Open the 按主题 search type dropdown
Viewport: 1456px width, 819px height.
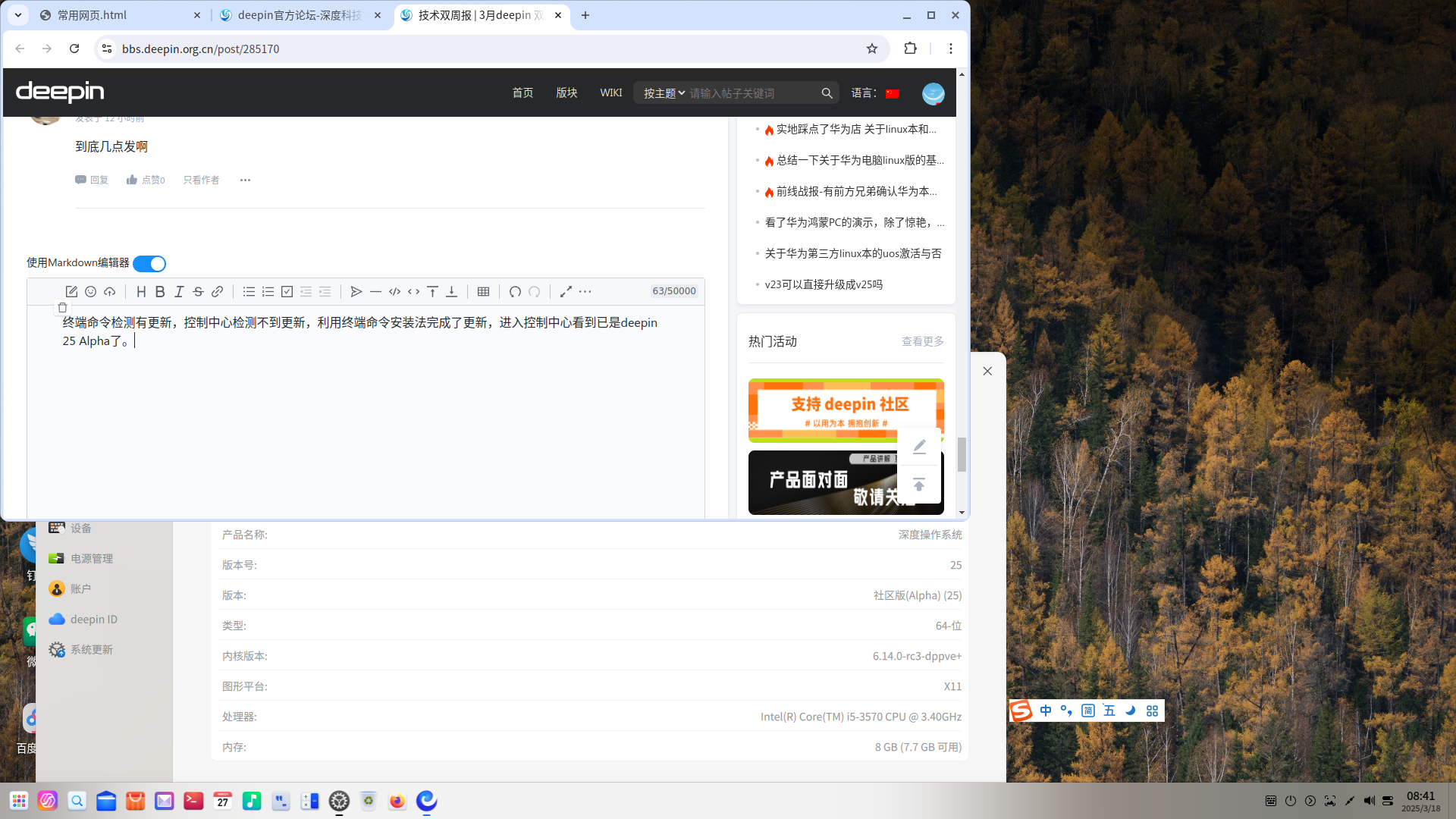point(664,93)
